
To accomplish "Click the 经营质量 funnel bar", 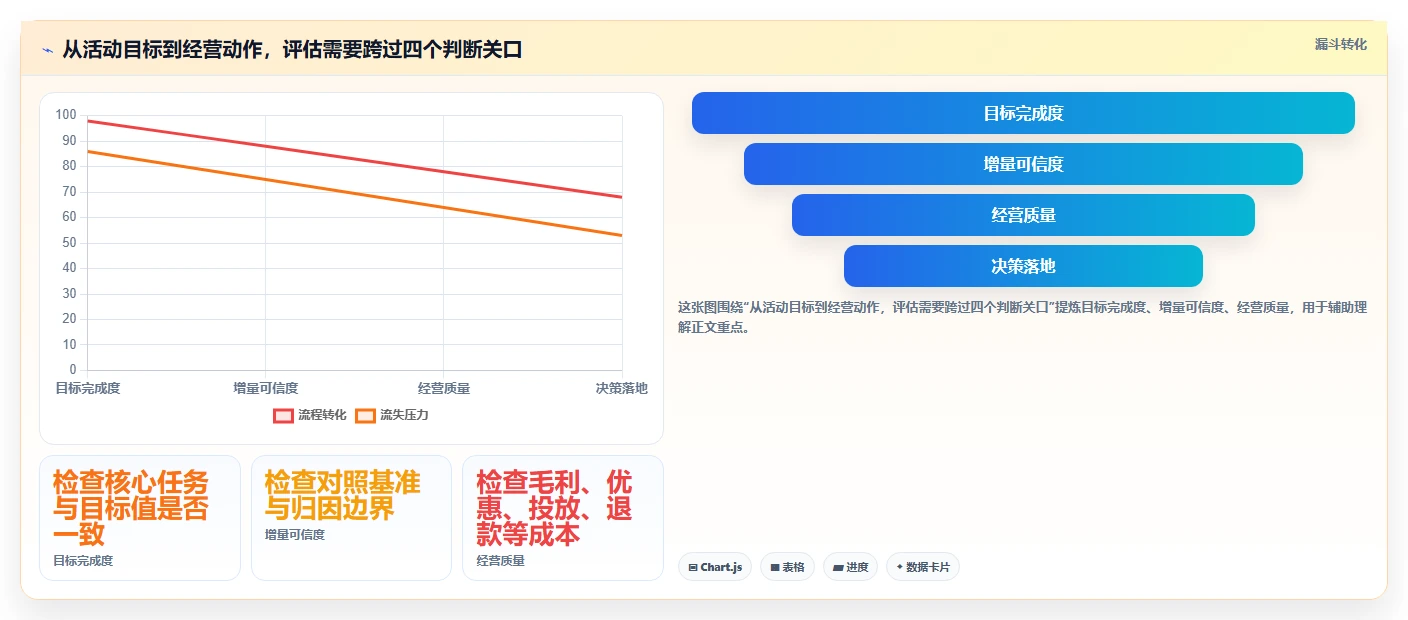I will [x=1023, y=215].
